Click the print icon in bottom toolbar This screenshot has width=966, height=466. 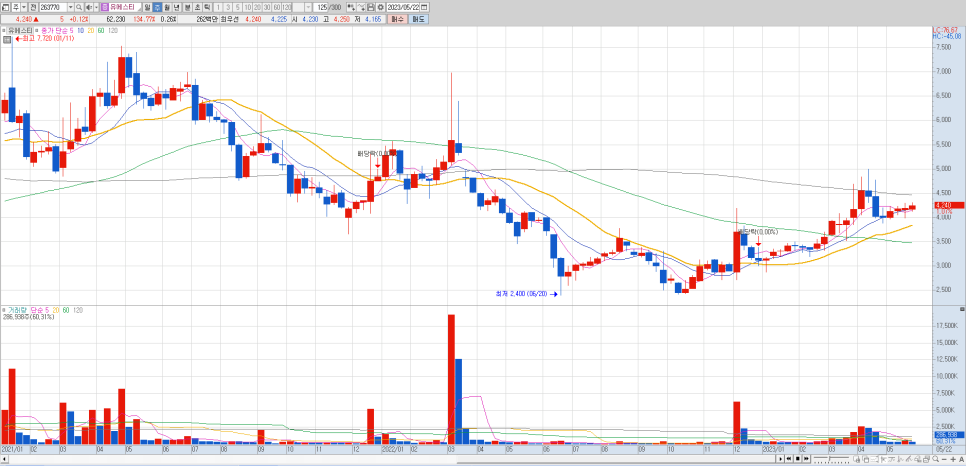coord(926,459)
